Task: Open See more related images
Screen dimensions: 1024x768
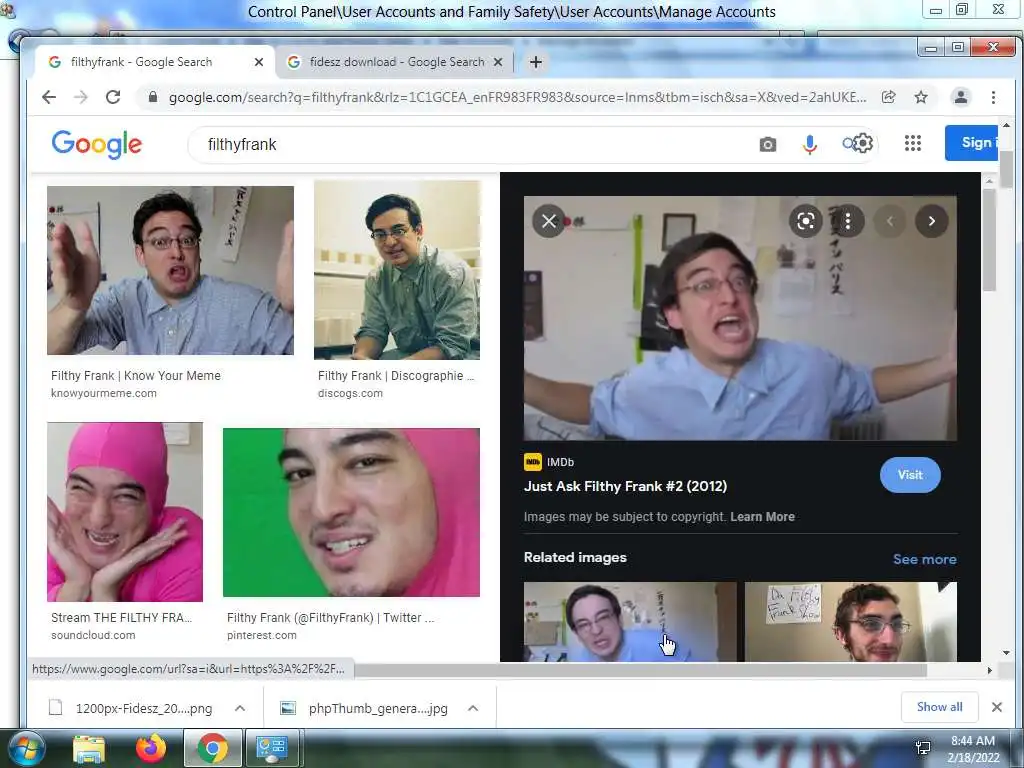Action: click(925, 560)
